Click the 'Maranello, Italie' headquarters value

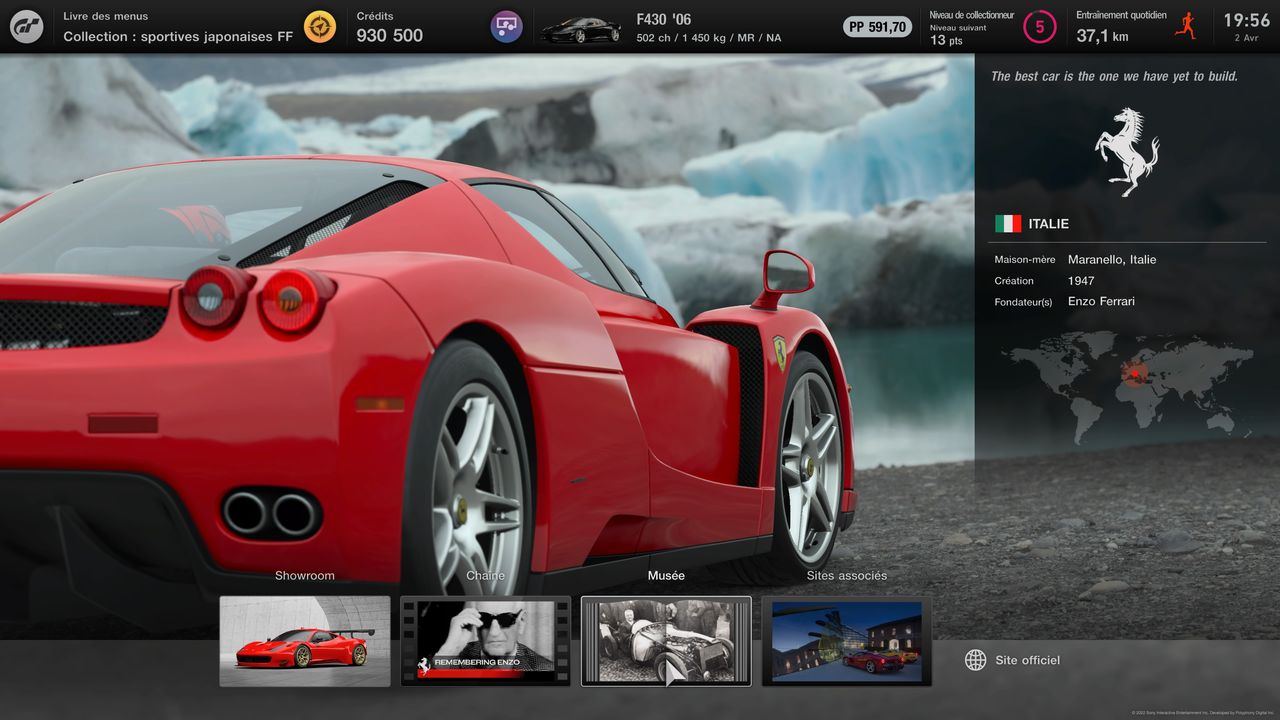point(1112,259)
